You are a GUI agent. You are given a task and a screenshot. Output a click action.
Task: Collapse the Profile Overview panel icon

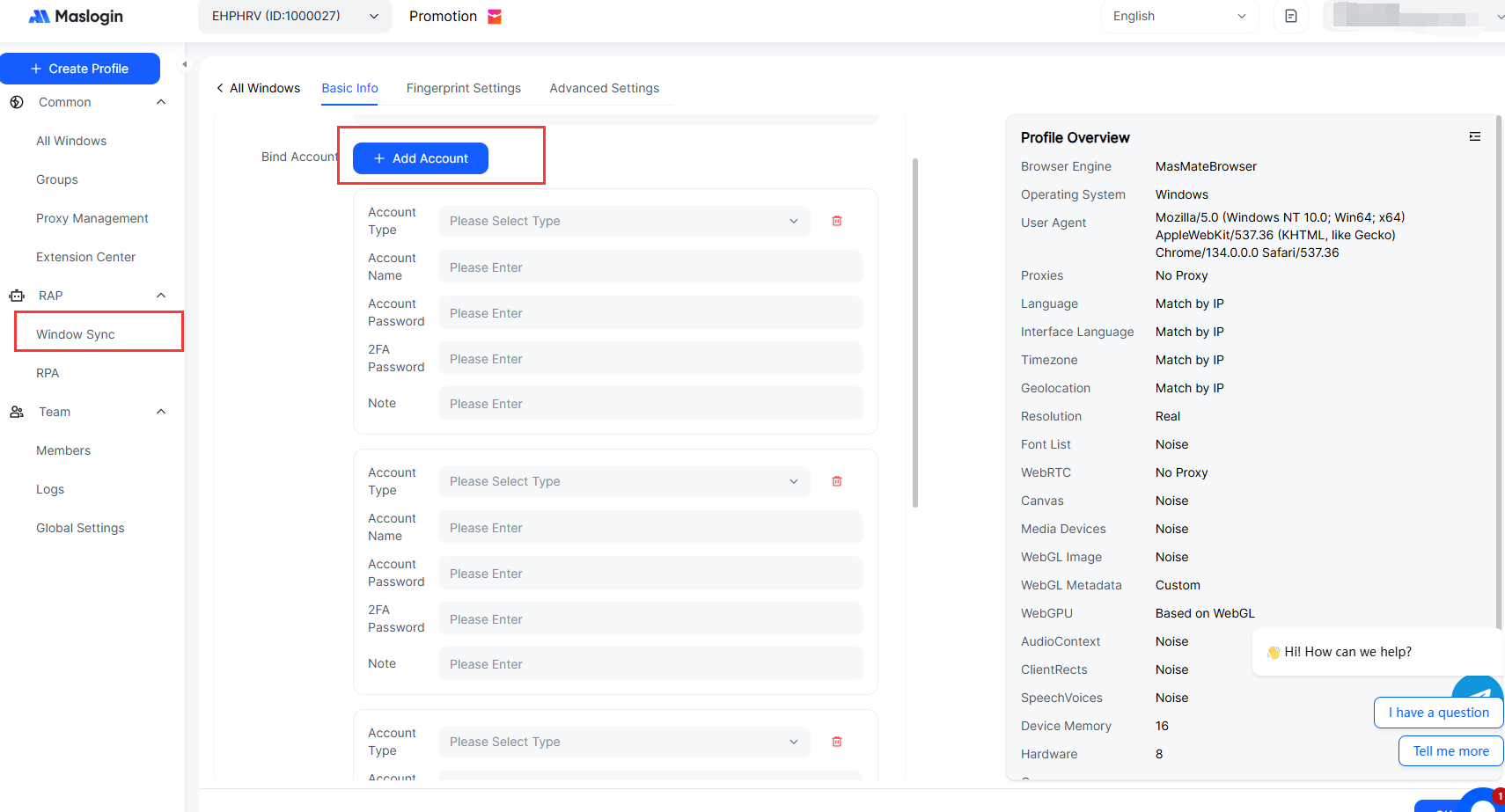(x=1475, y=136)
